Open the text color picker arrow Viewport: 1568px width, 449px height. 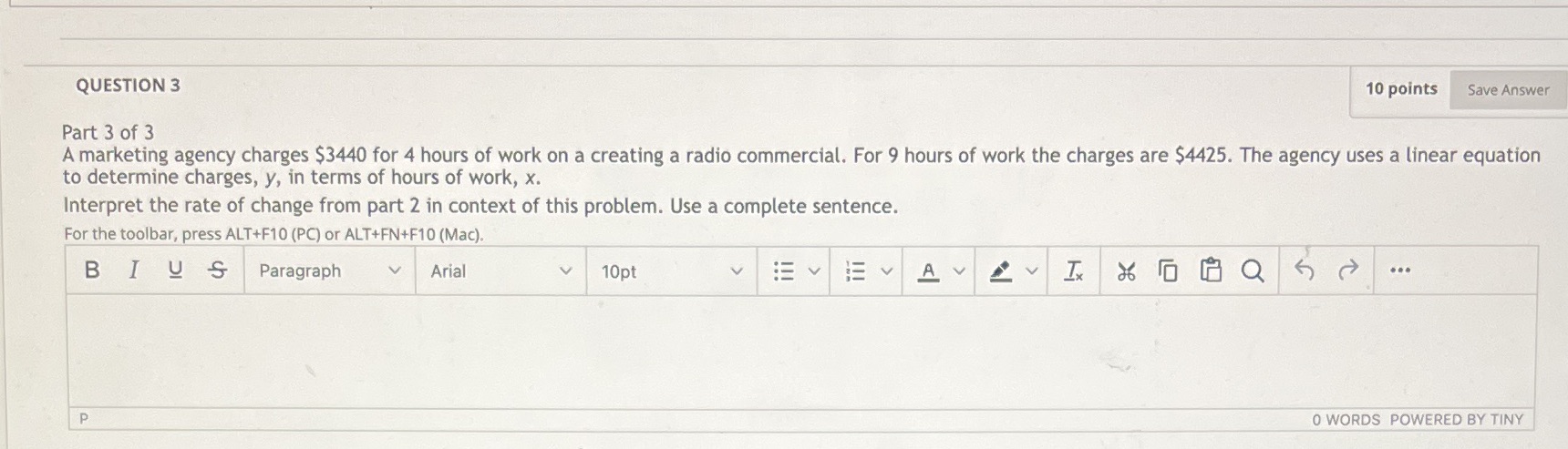click(959, 270)
